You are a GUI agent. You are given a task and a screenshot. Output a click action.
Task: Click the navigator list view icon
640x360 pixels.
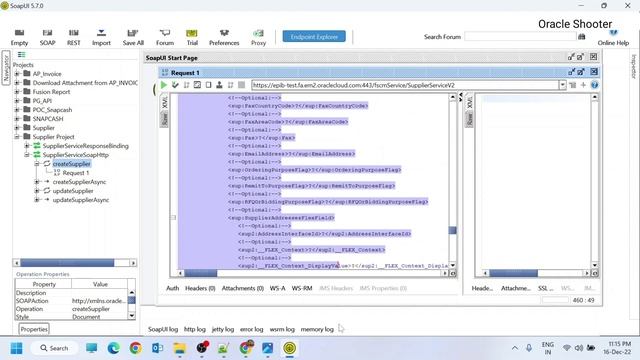21,55
